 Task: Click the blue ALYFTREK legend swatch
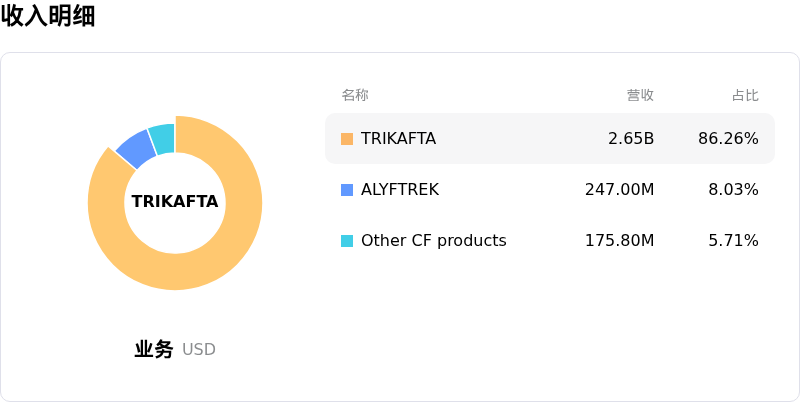point(347,190)
